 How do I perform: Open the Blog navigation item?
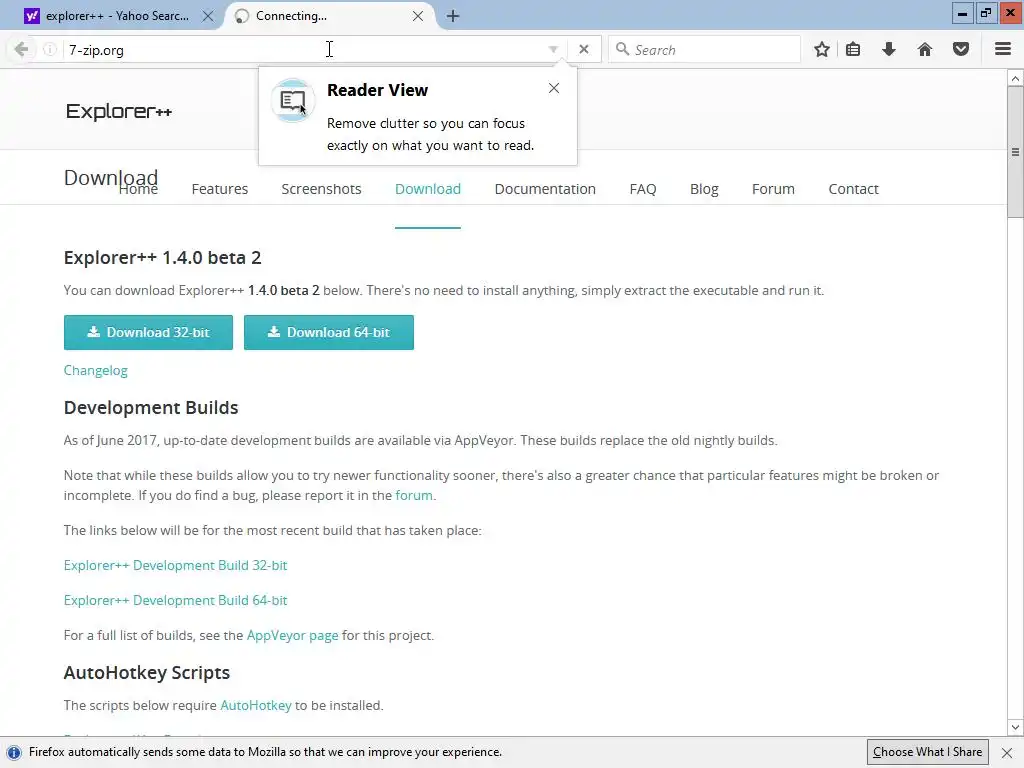point(704,189)
